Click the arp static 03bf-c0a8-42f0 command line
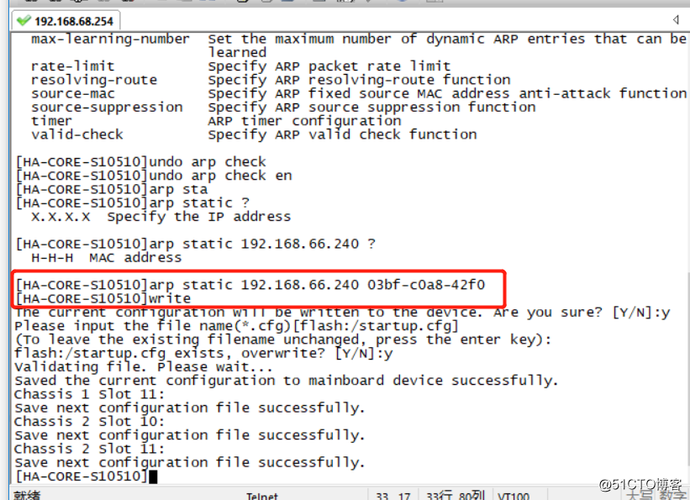690x500 pixels. [x=250, y=285]
